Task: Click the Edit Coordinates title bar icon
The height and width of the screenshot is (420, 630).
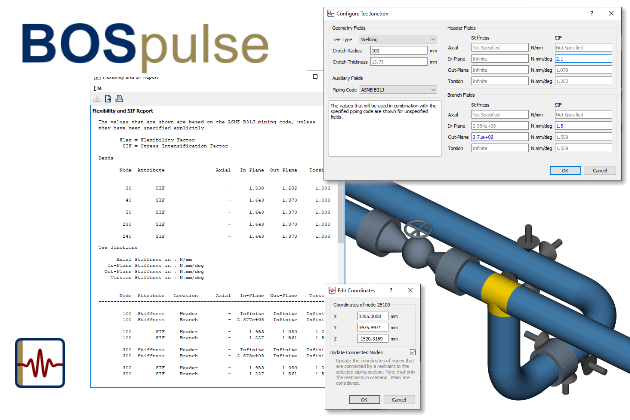Action: (332, 290)
